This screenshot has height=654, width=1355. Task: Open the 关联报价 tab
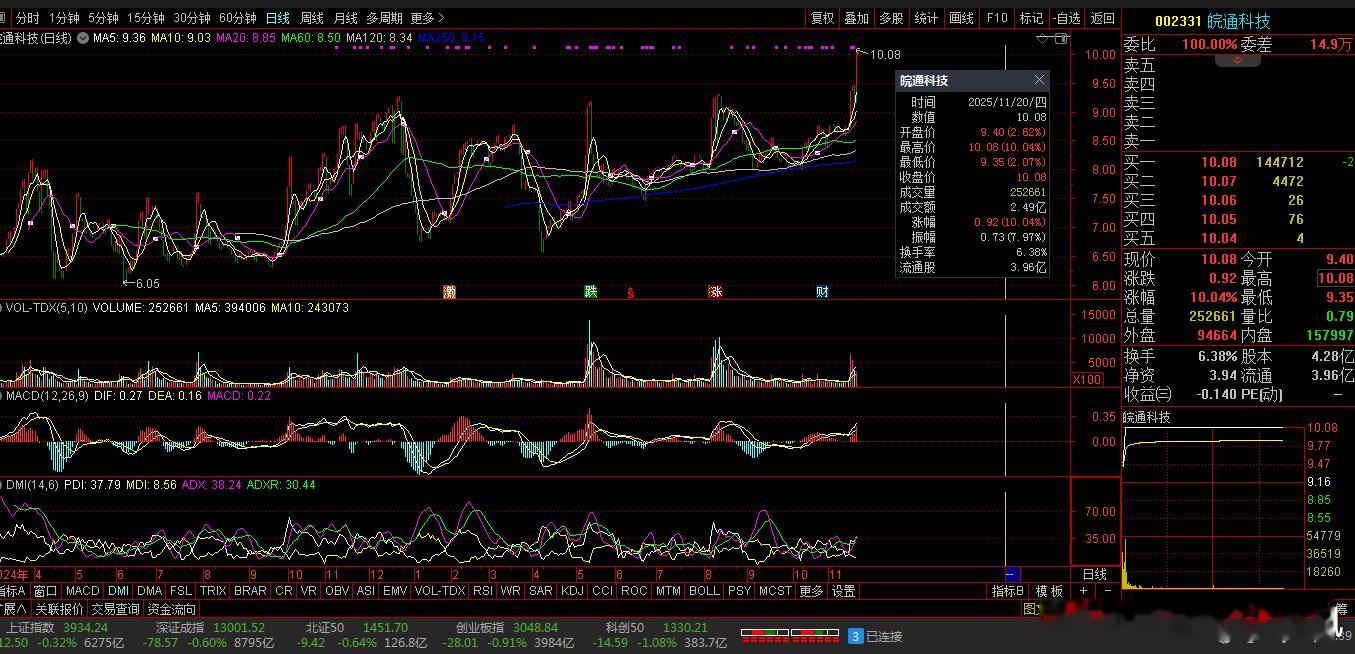[x=59, y=609]
